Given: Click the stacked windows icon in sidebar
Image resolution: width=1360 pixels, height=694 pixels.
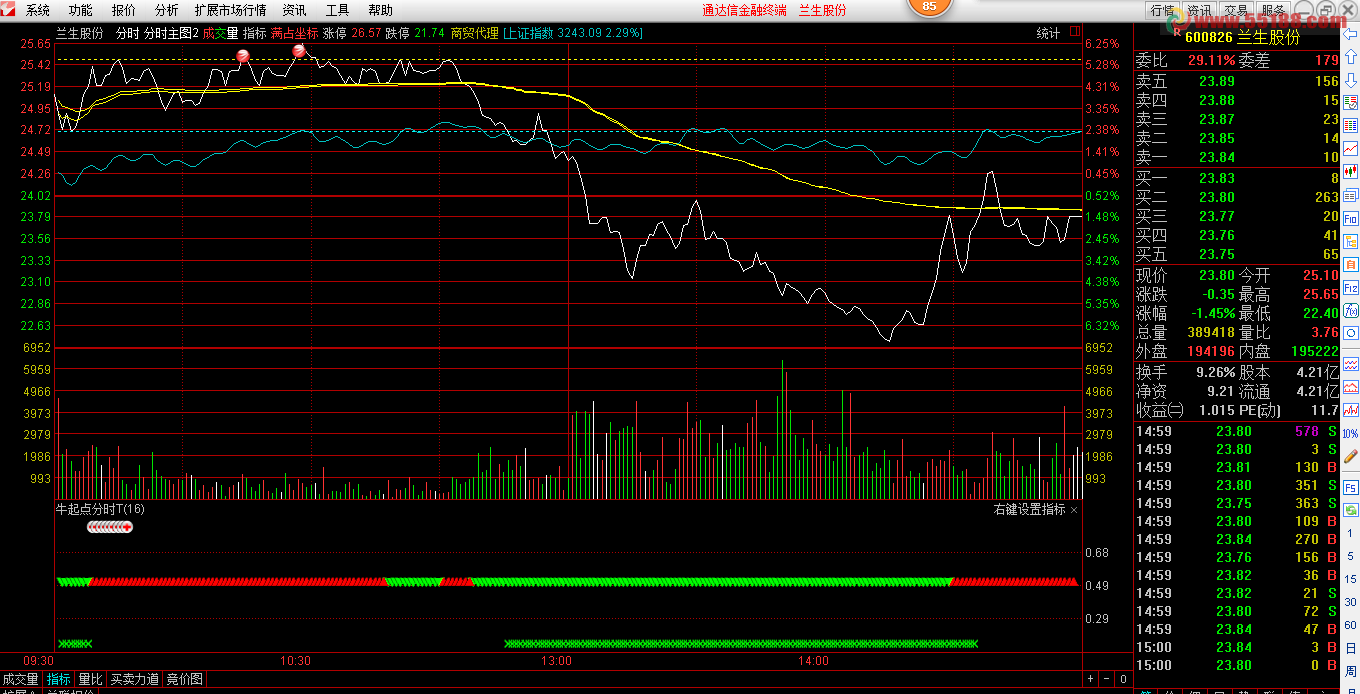Looking at the screenshot, I should pos(1350,195).
